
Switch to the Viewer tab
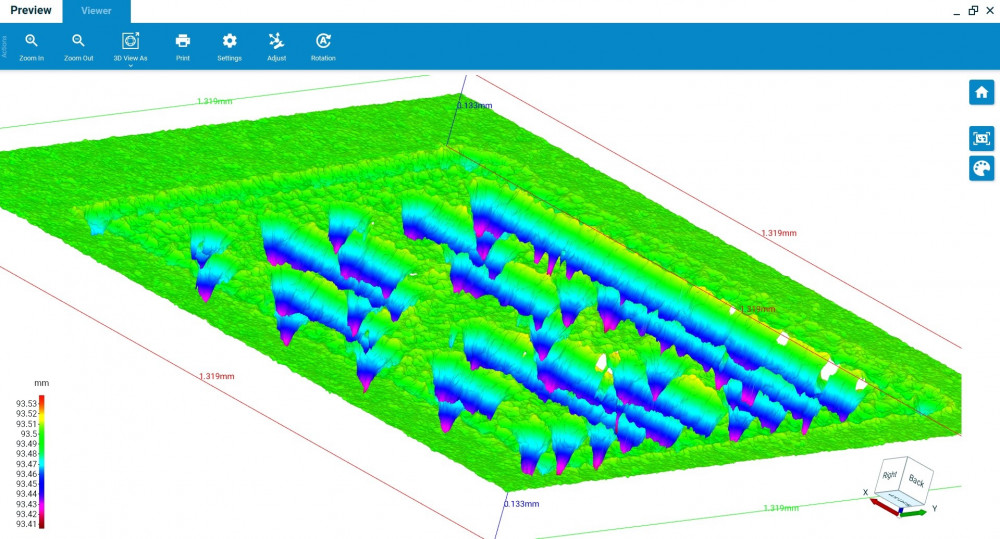click(x=96, y=11)
